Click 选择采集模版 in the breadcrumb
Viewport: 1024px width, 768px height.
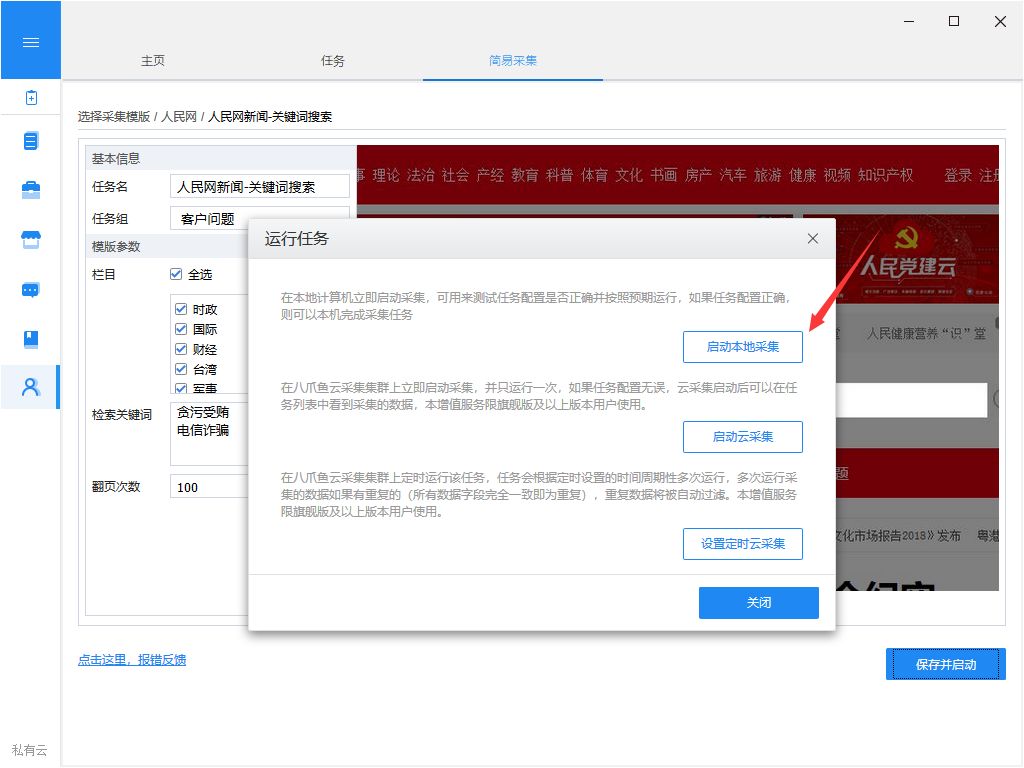pos(114,117)
